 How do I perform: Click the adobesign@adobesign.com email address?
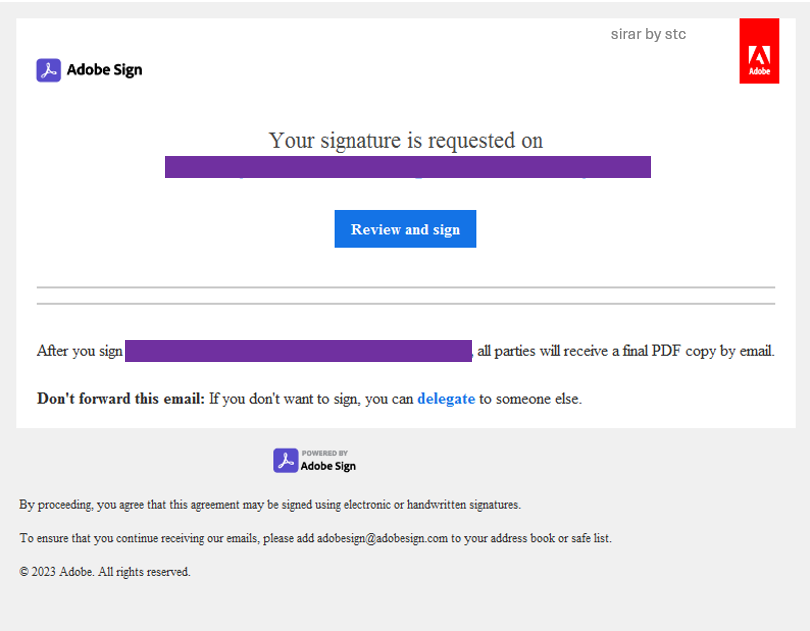[382, 538]
